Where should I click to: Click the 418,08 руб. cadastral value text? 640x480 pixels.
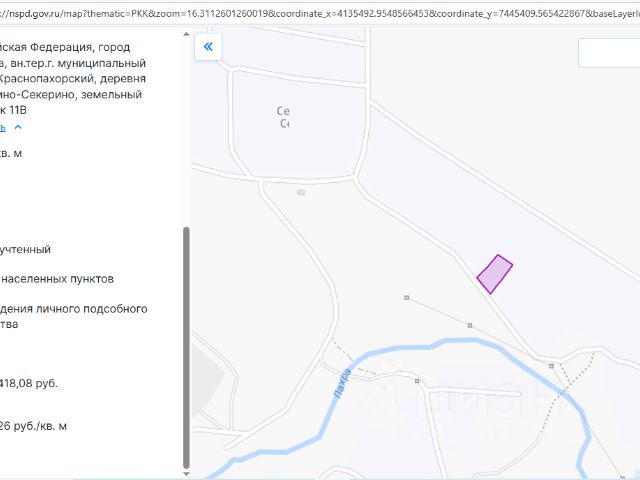[x=29, y=384]
